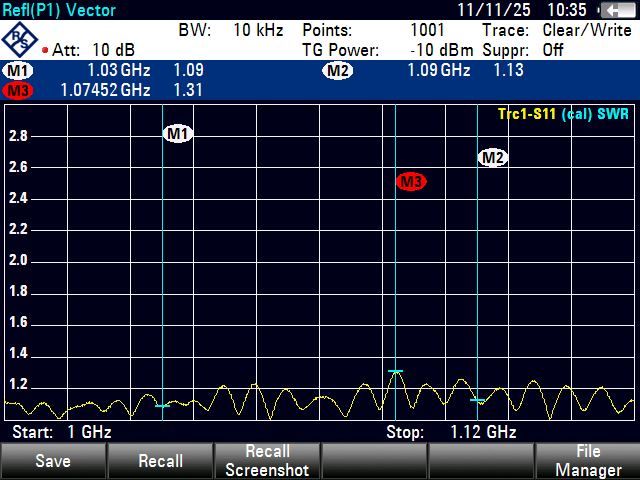This screenshot has height=480, width=640.
Task: Click the M1 cyan marker tick on trace
Action: click(162, 406)
